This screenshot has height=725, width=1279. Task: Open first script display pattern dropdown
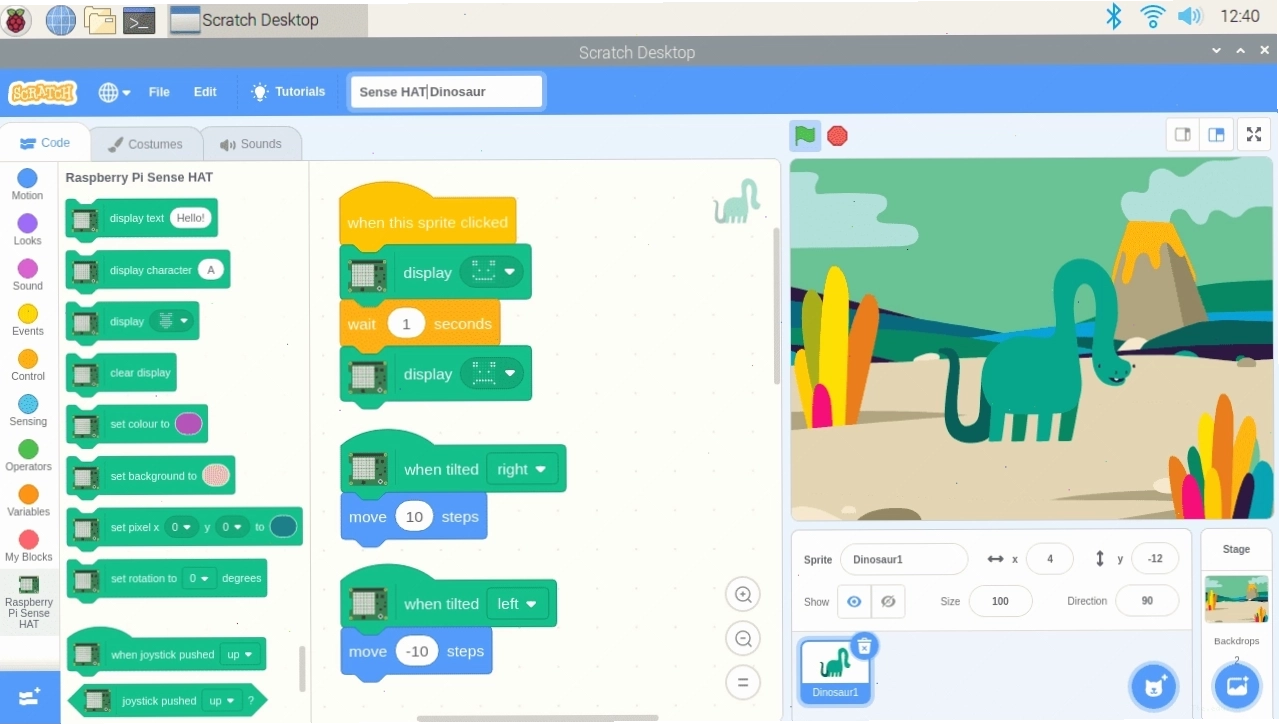pyautogui.click(x=492, y=272)
